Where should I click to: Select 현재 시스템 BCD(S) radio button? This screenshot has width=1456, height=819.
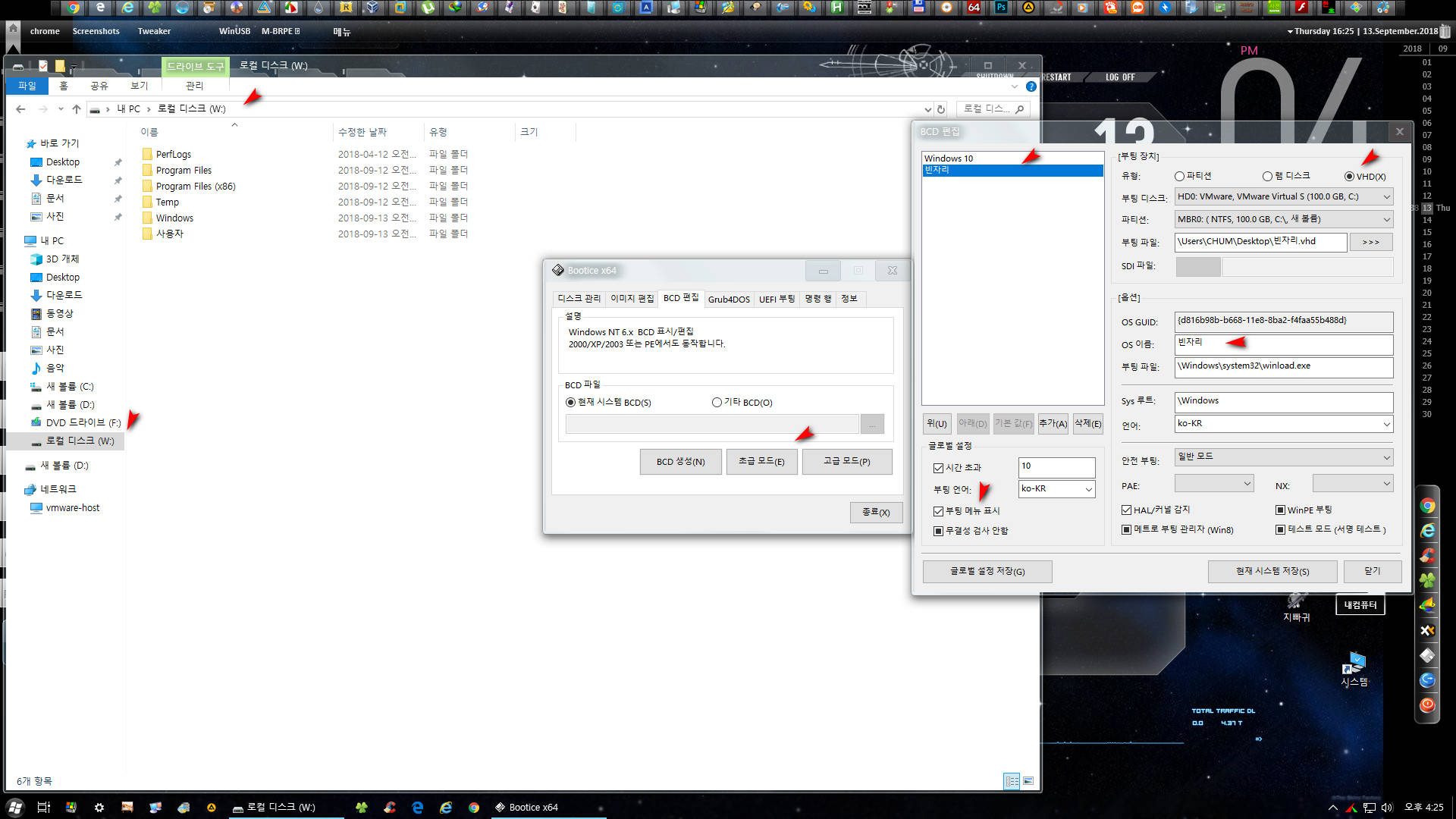(x=570, y=403)
